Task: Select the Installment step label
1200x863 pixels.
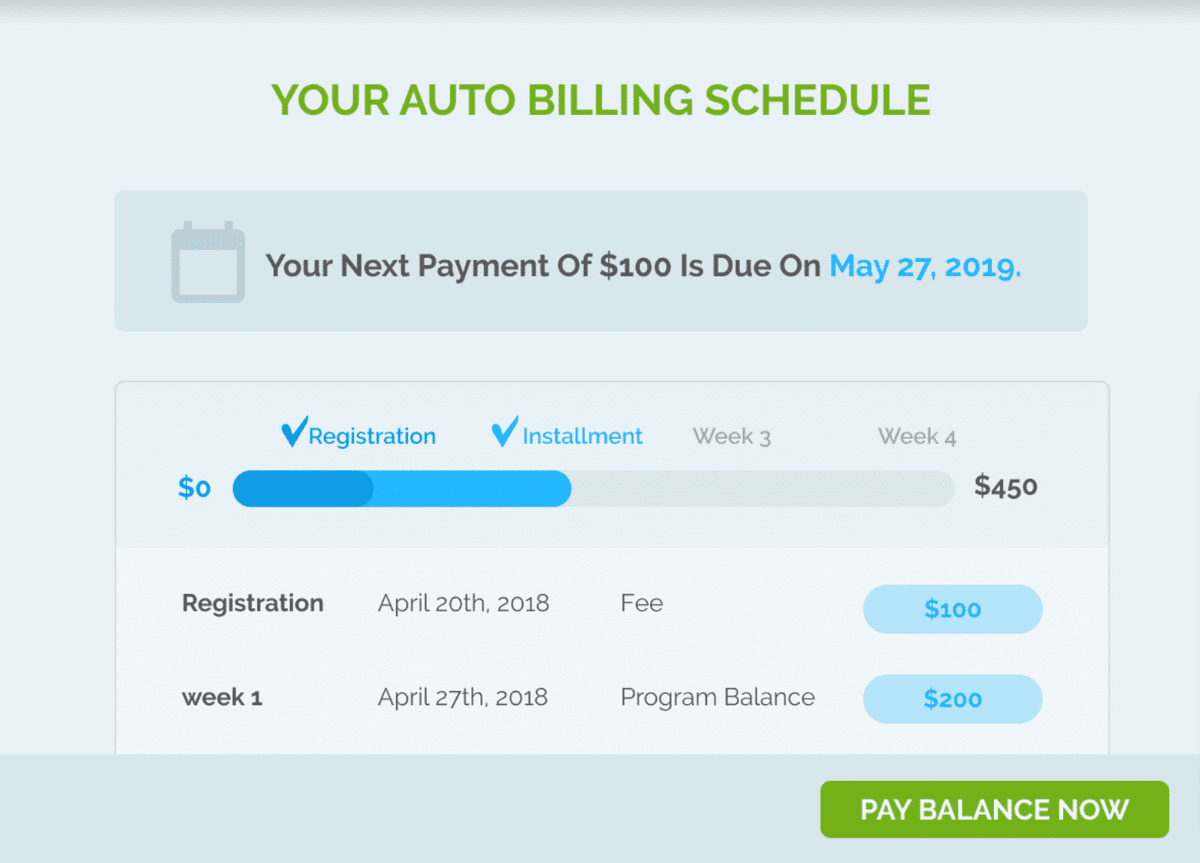Action: point(582,437)
